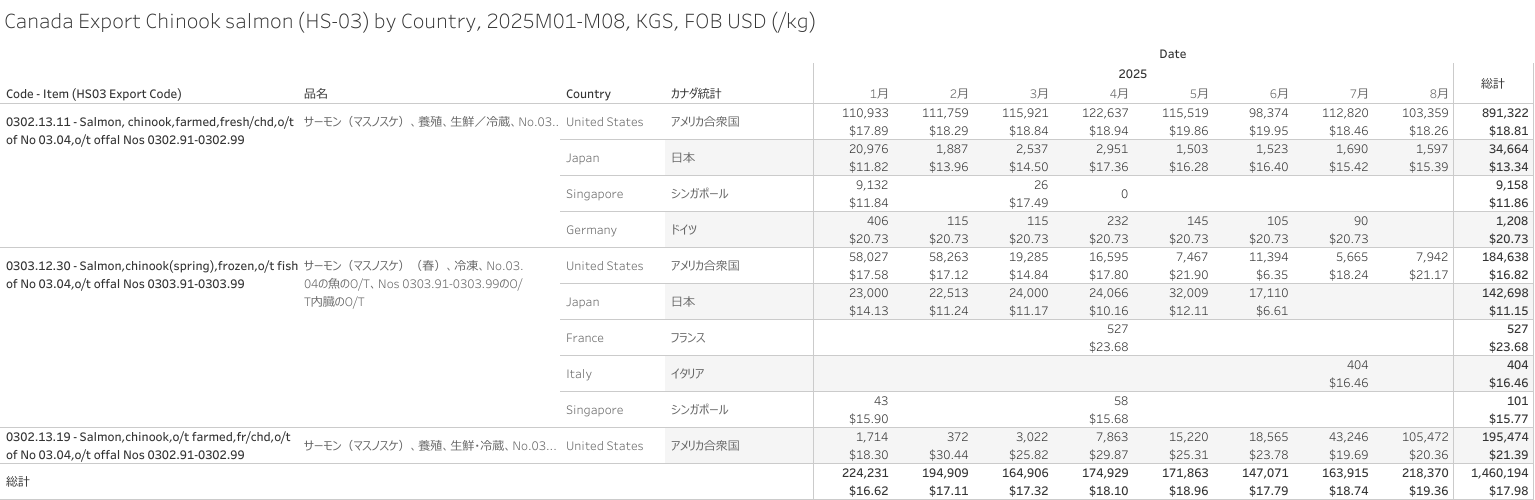
Task: Select the Country column header
Action: click(588, 94)
